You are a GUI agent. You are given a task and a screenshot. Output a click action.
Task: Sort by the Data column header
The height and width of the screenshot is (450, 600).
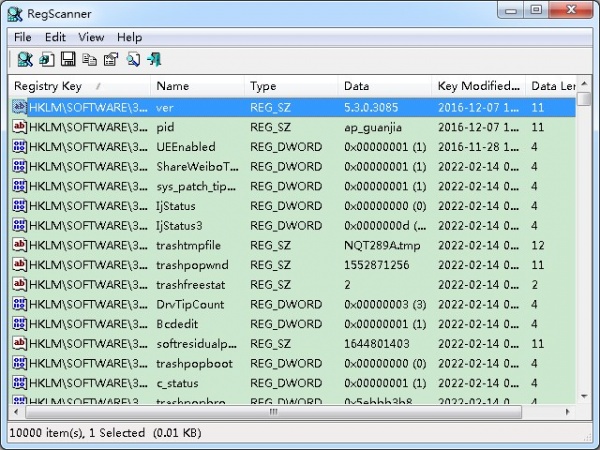tap(385, 86)
